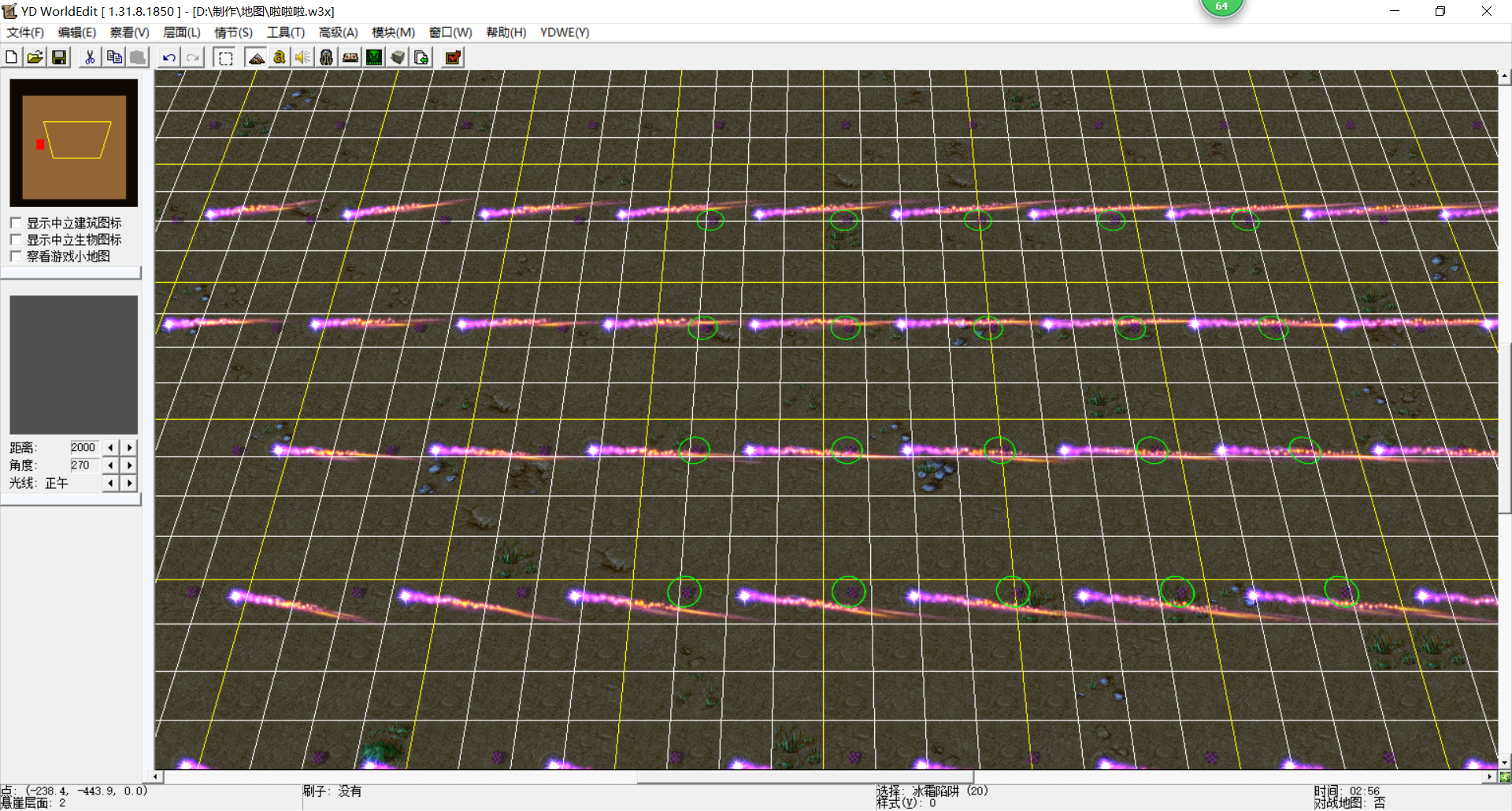The height and width of the screenshot is (811, 1512).
Task: Open the Trigger Editor 'a' icon
Action: click(280, 57)
